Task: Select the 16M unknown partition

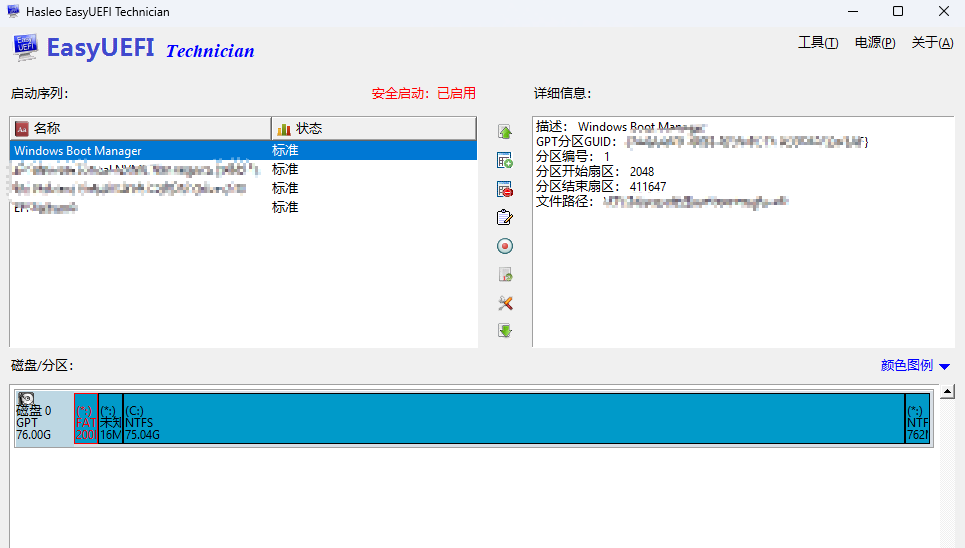Action: [x=111, y=419]
